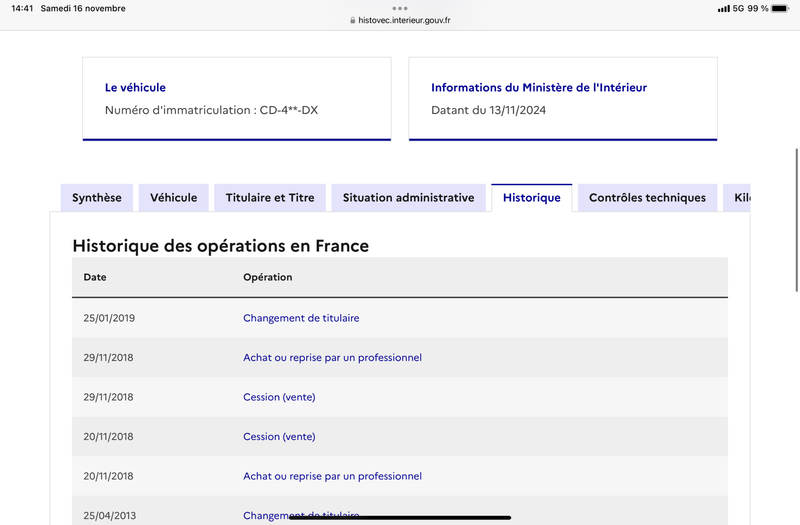Image resolution: width=800 pixels, height=525 pixels.
Task: Select the Historique tab
Action: pyautogui.click(x=532, y=197)
